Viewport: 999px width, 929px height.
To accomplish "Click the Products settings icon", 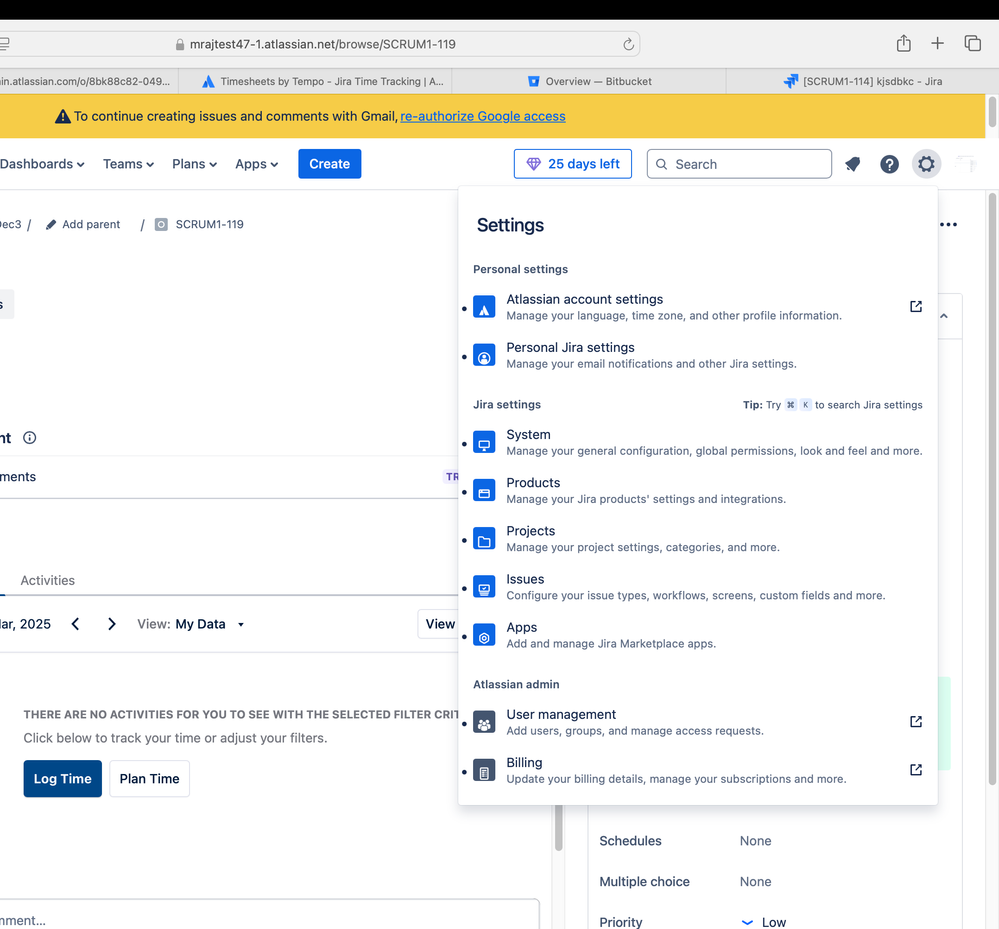I will 484,491.
